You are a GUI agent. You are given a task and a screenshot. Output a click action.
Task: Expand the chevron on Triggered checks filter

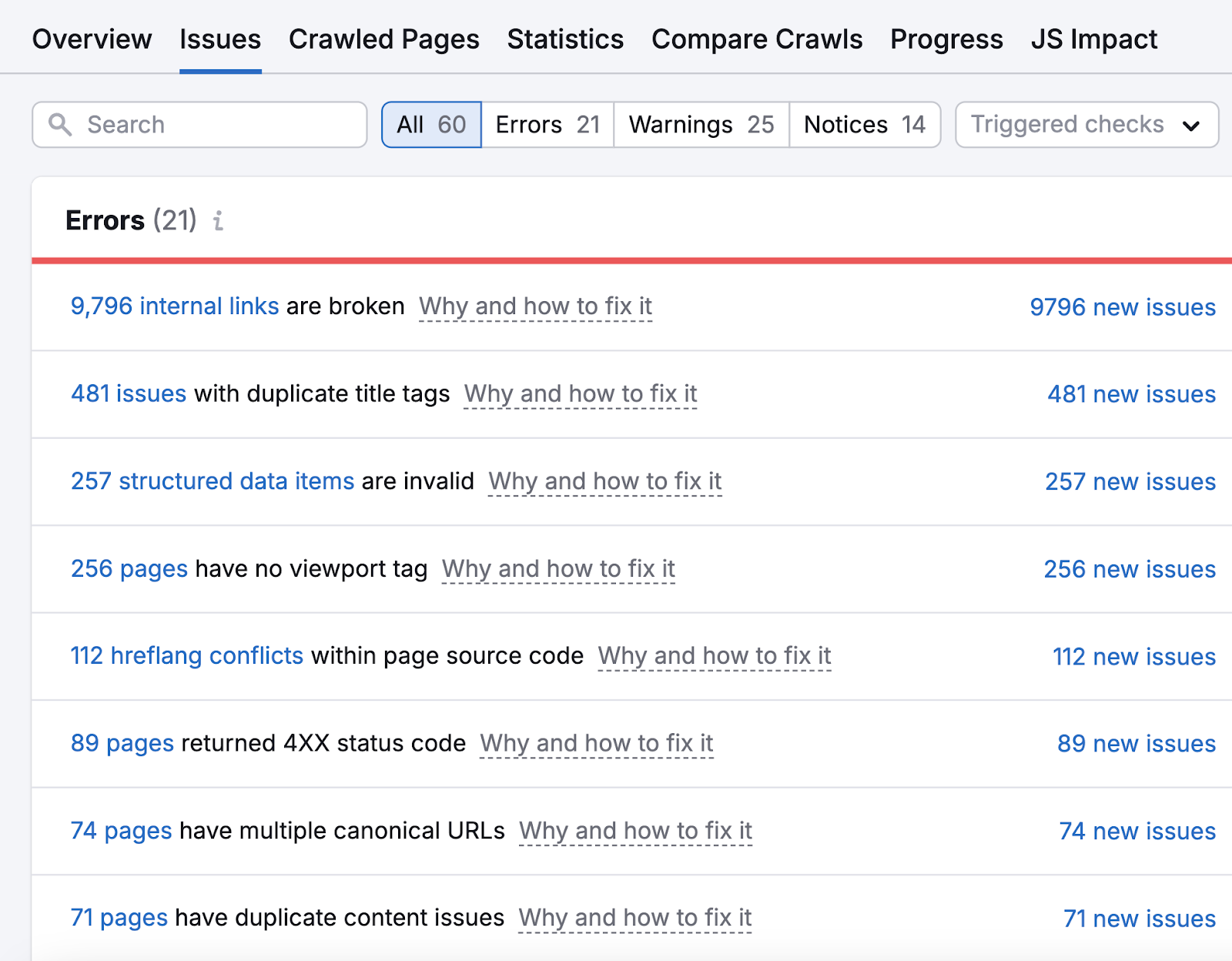pos(1192,124)
